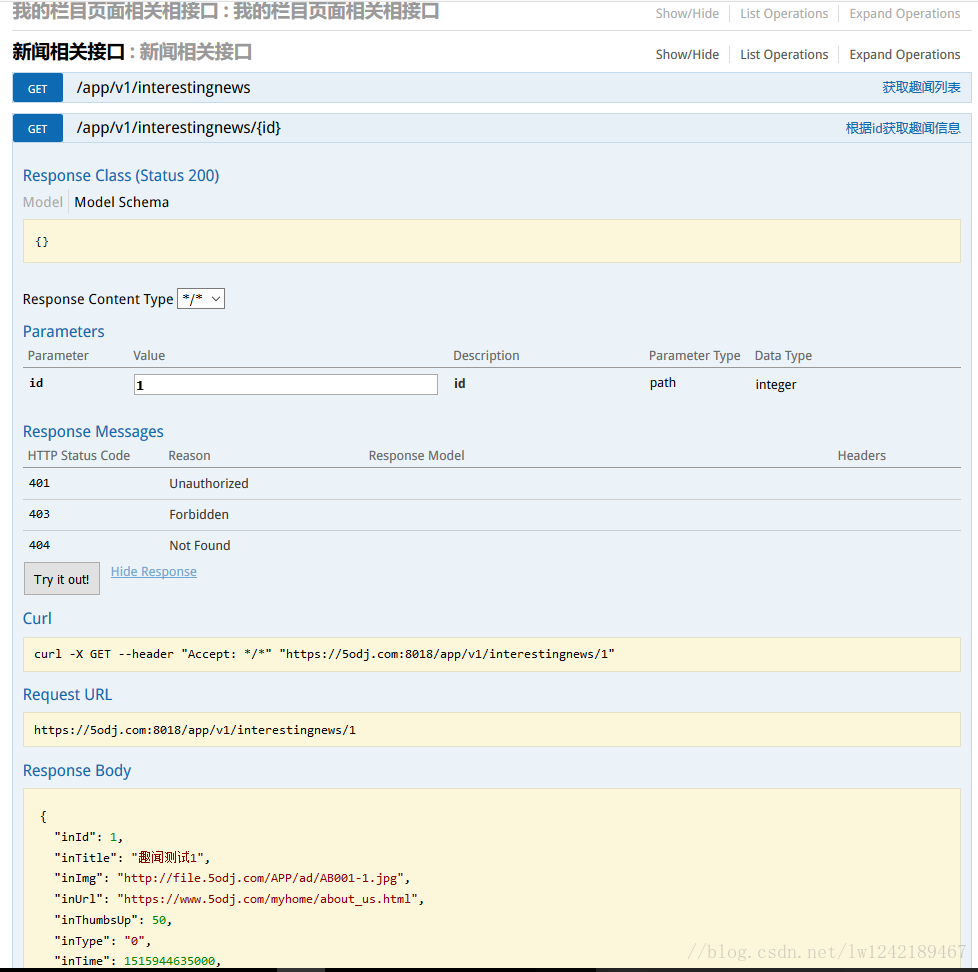Viewport: 978px width, 972px height.
Task: Click the inTime value 1515944635000
Action: point(170,961)
